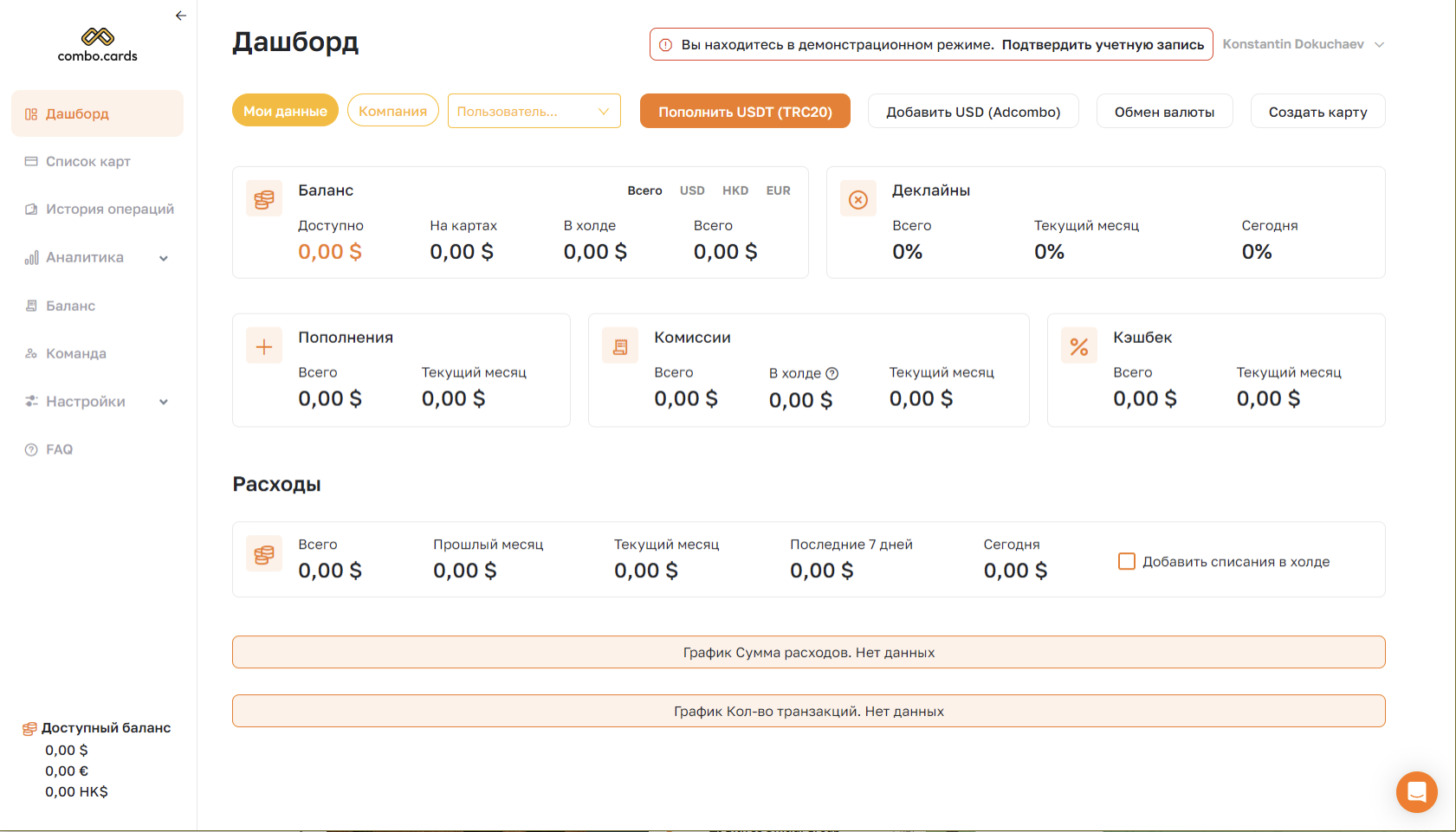
Task: Show help for В холде commission
Action: click(x=832, y=373)
